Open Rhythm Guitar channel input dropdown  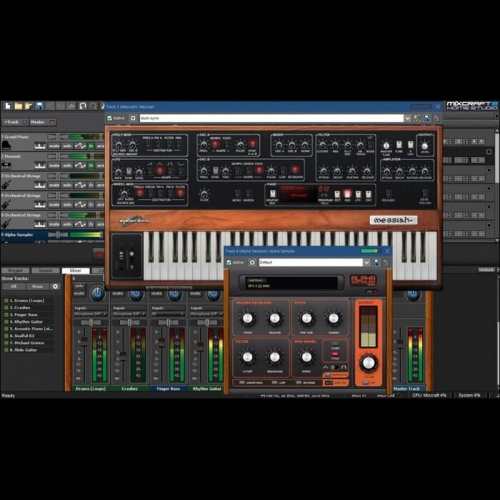point(207,314)
